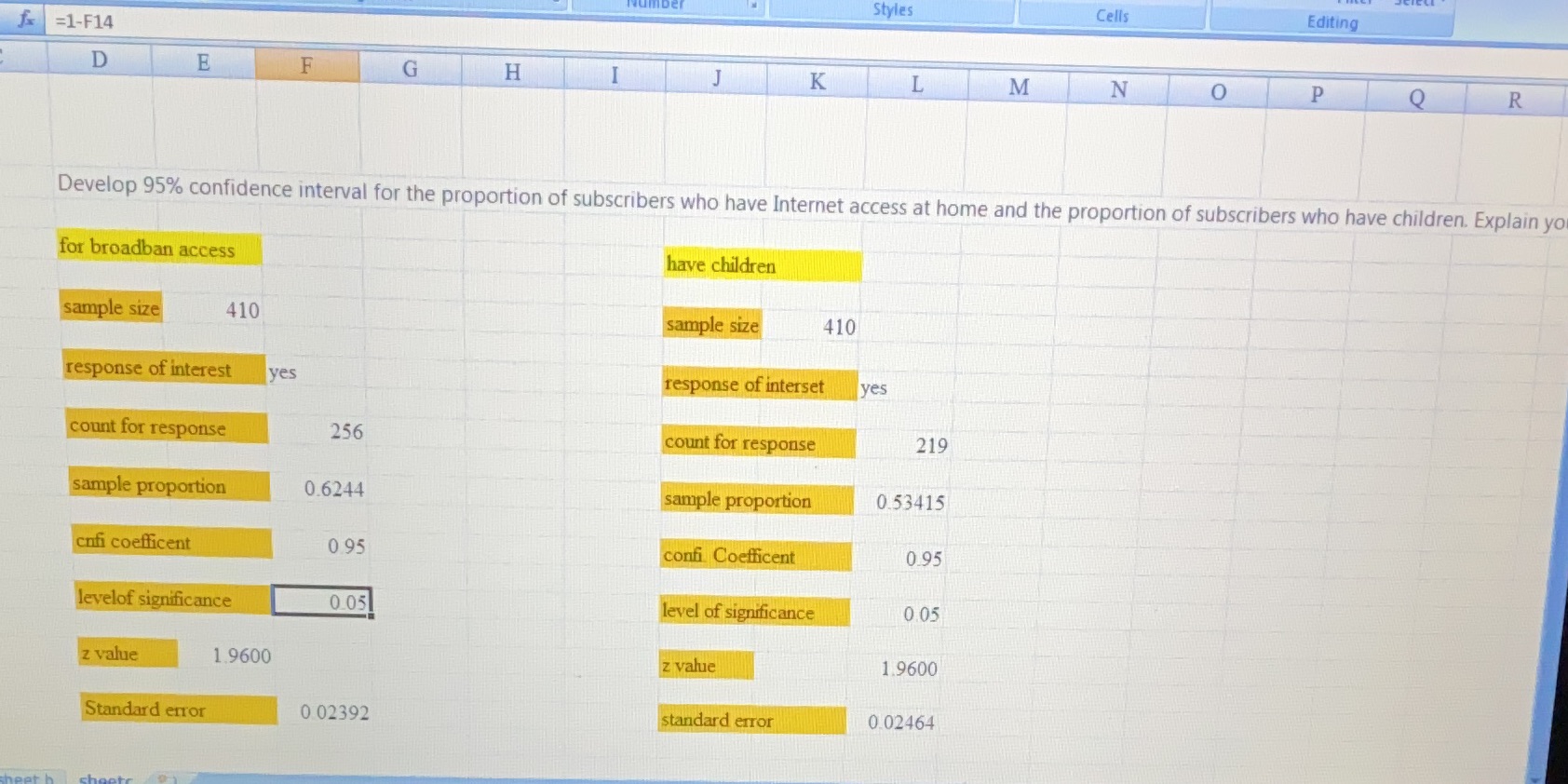Image resolution: width=1568 pixels, height=784 pixels.
Task: Select column I header
Action: pyautogui.click(x=615, y=75)
